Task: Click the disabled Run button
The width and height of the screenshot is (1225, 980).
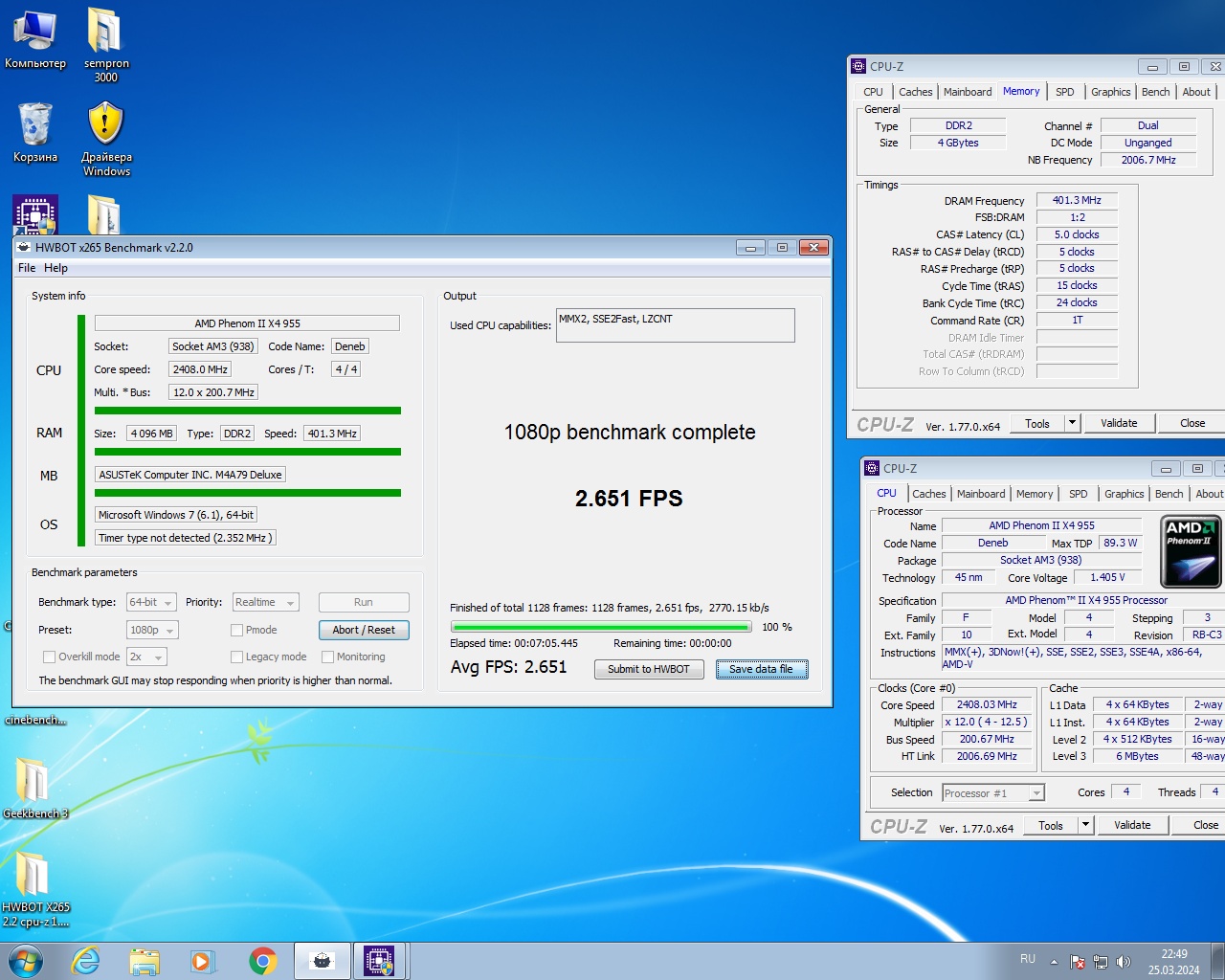Action: [x=364, y=602]
